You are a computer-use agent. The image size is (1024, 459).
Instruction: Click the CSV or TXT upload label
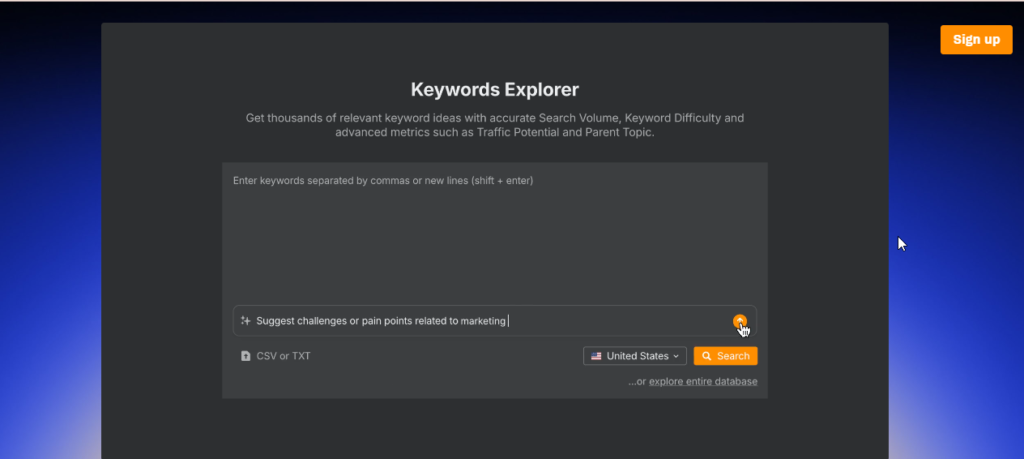point(283,356)
